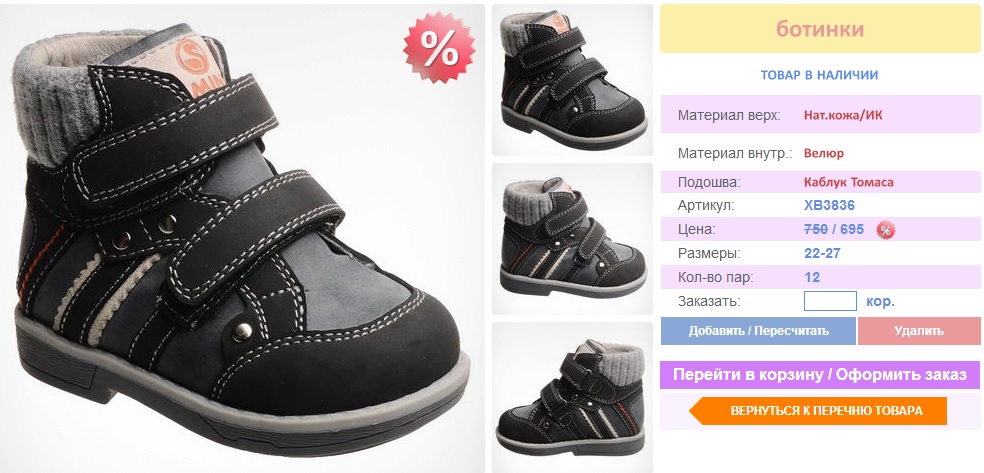This screenshot has height=473, width=984.
Task: Click the large main boot product image
Action: 242,238
